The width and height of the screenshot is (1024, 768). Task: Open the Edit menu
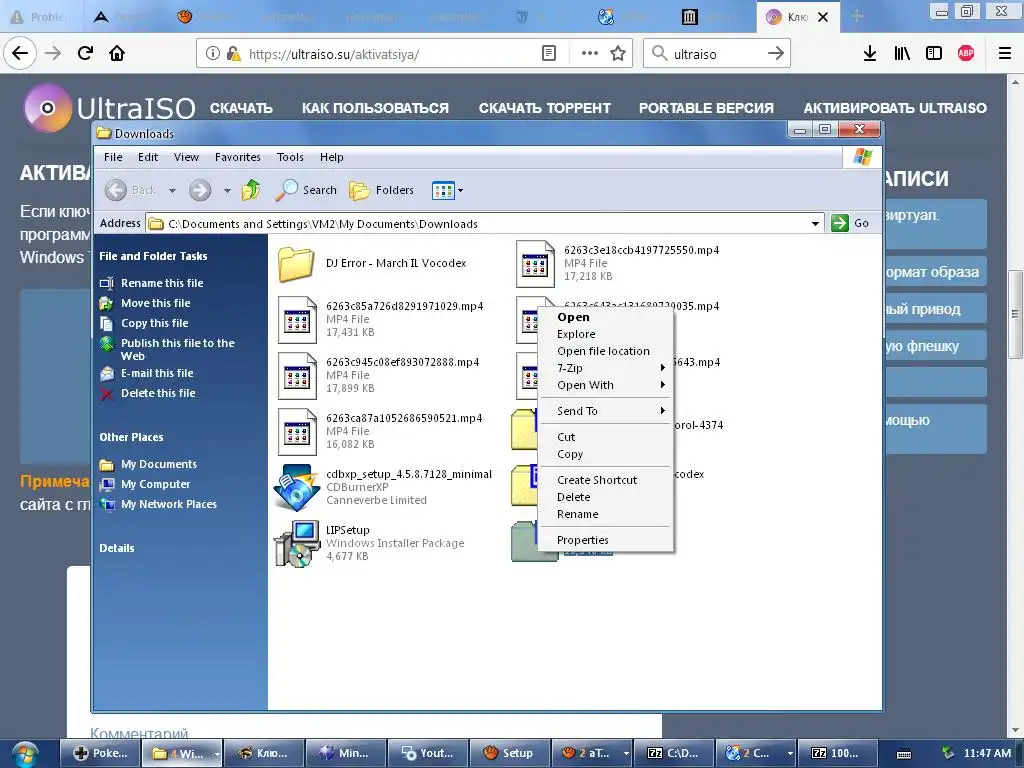(148, 157)
